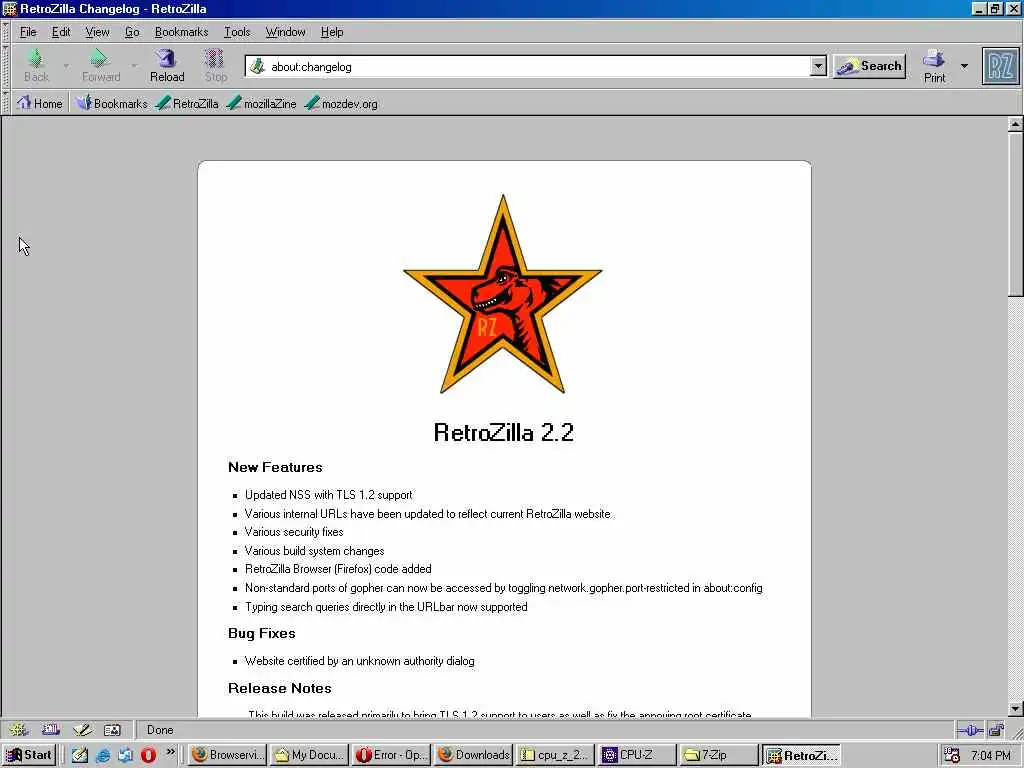Click the page icon in the URL bar
1024x768 pixels.
coord(257,66)
